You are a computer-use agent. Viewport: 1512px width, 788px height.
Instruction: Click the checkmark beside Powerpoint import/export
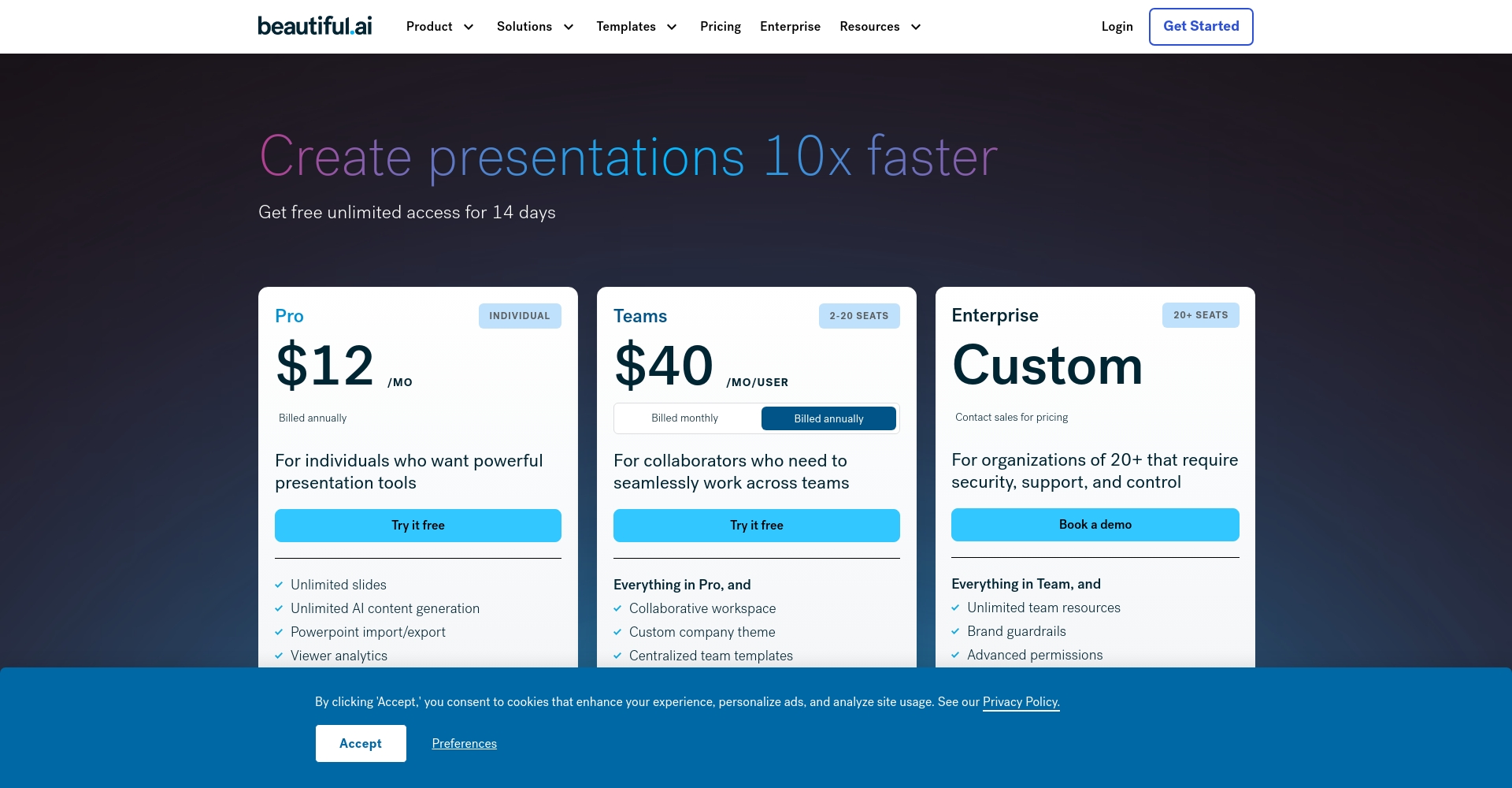pyautogui.click(x=279, y=632)
